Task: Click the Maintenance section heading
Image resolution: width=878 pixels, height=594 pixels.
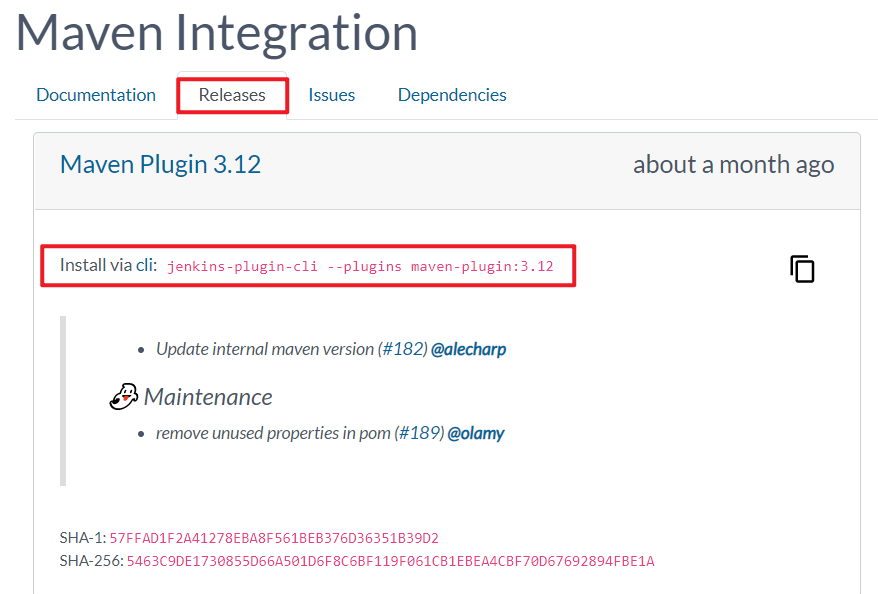Action: [x=208, y=397]
